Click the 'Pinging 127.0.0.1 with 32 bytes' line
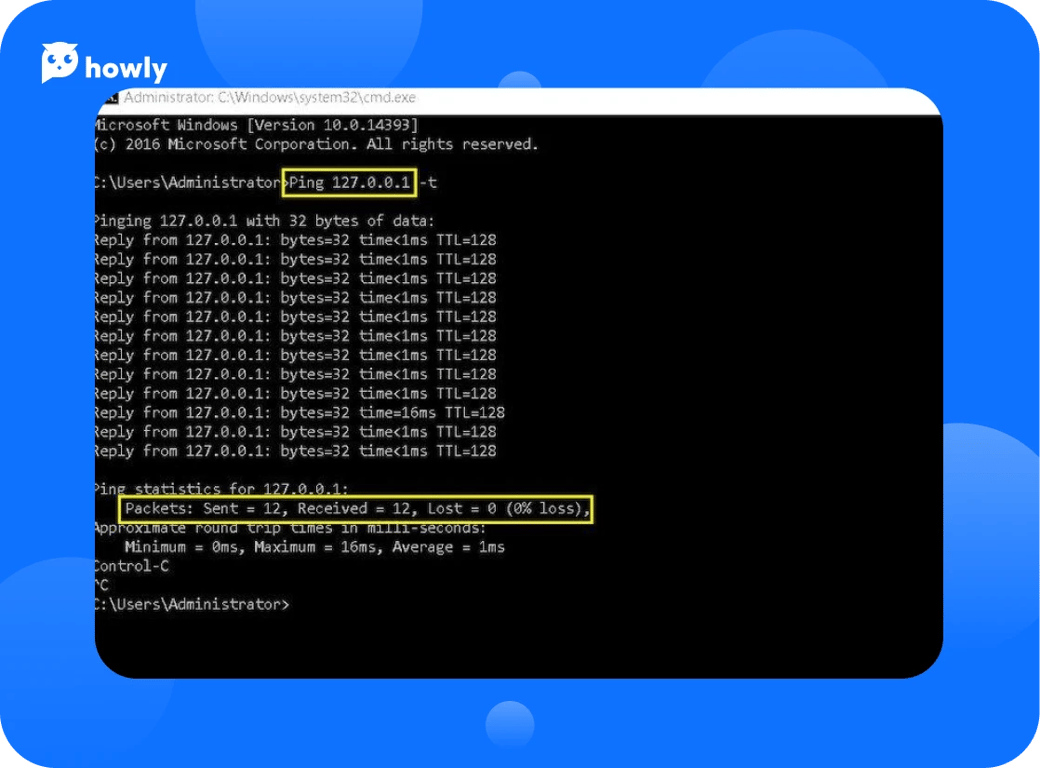Viewport: 1040px width, 768px height. 264,221
